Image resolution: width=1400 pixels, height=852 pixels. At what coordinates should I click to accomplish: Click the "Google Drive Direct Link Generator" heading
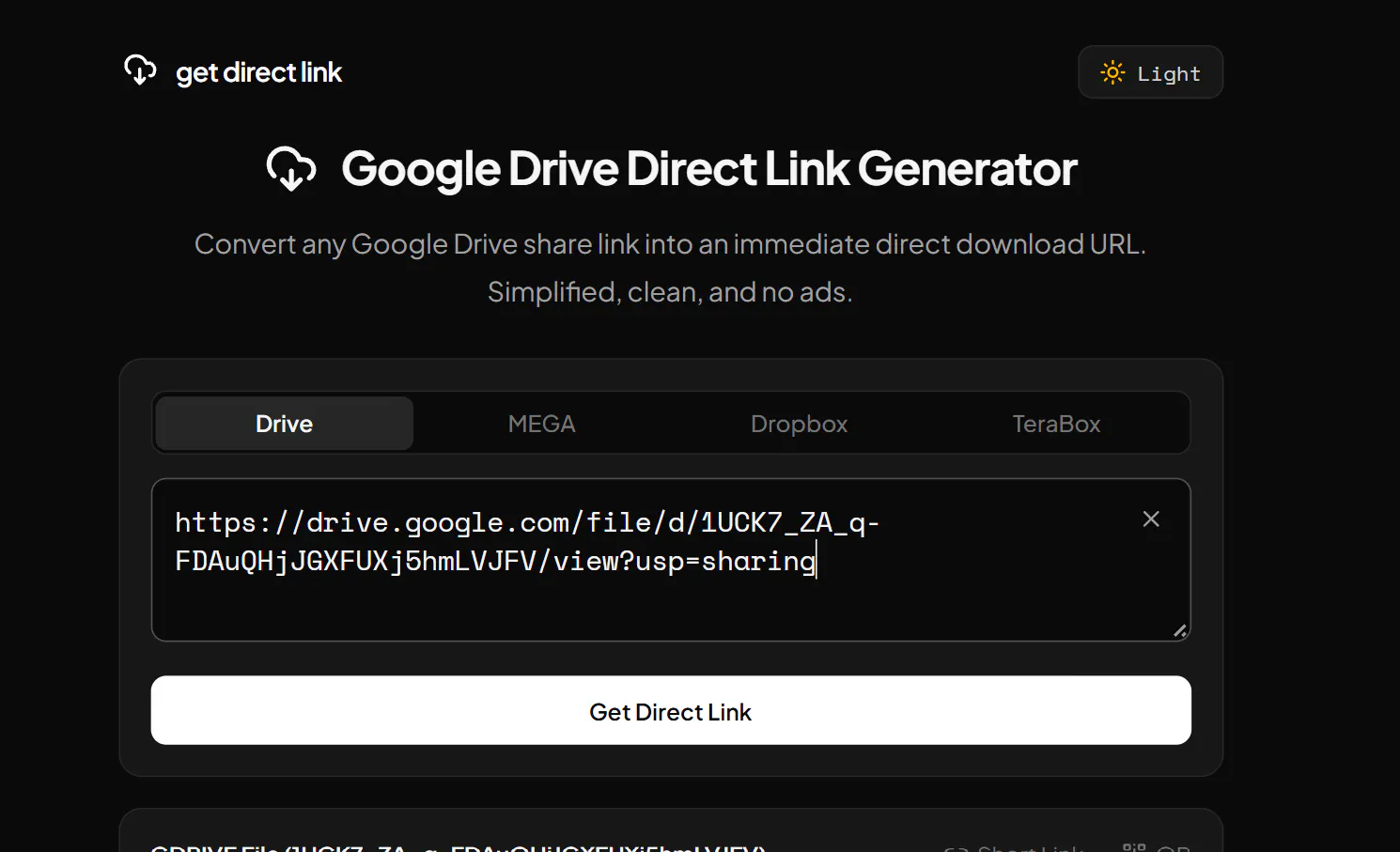(x=708, y=169)
